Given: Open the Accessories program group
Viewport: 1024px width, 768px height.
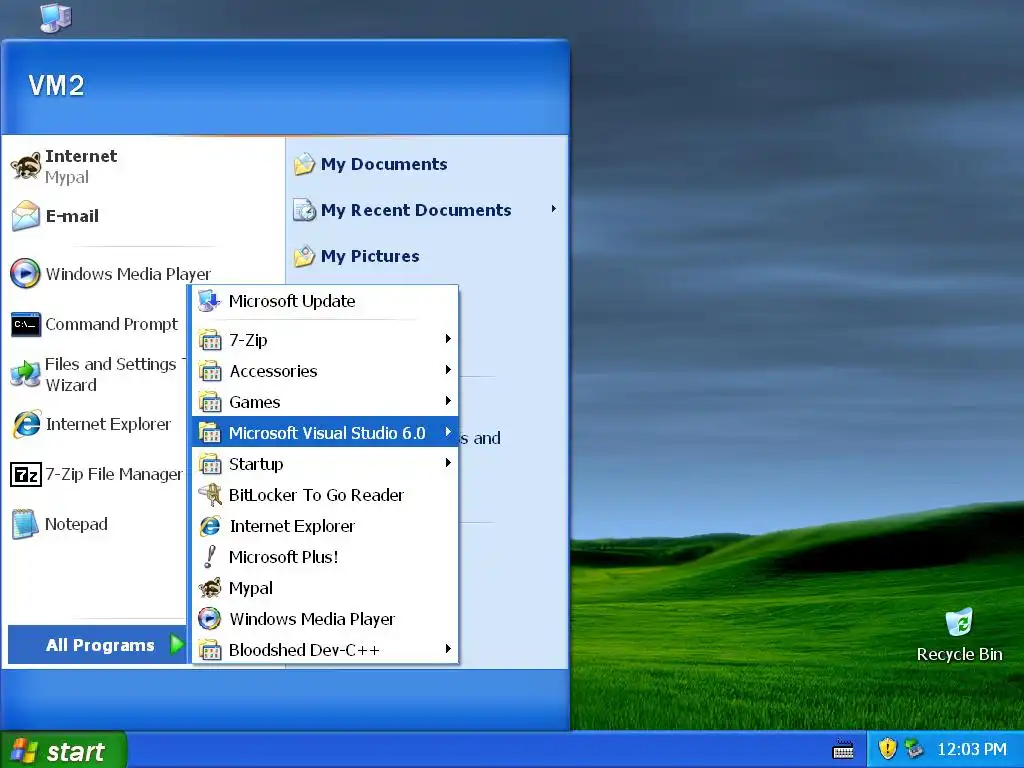Looking at the screenshot, I should (x=325, y=371).
